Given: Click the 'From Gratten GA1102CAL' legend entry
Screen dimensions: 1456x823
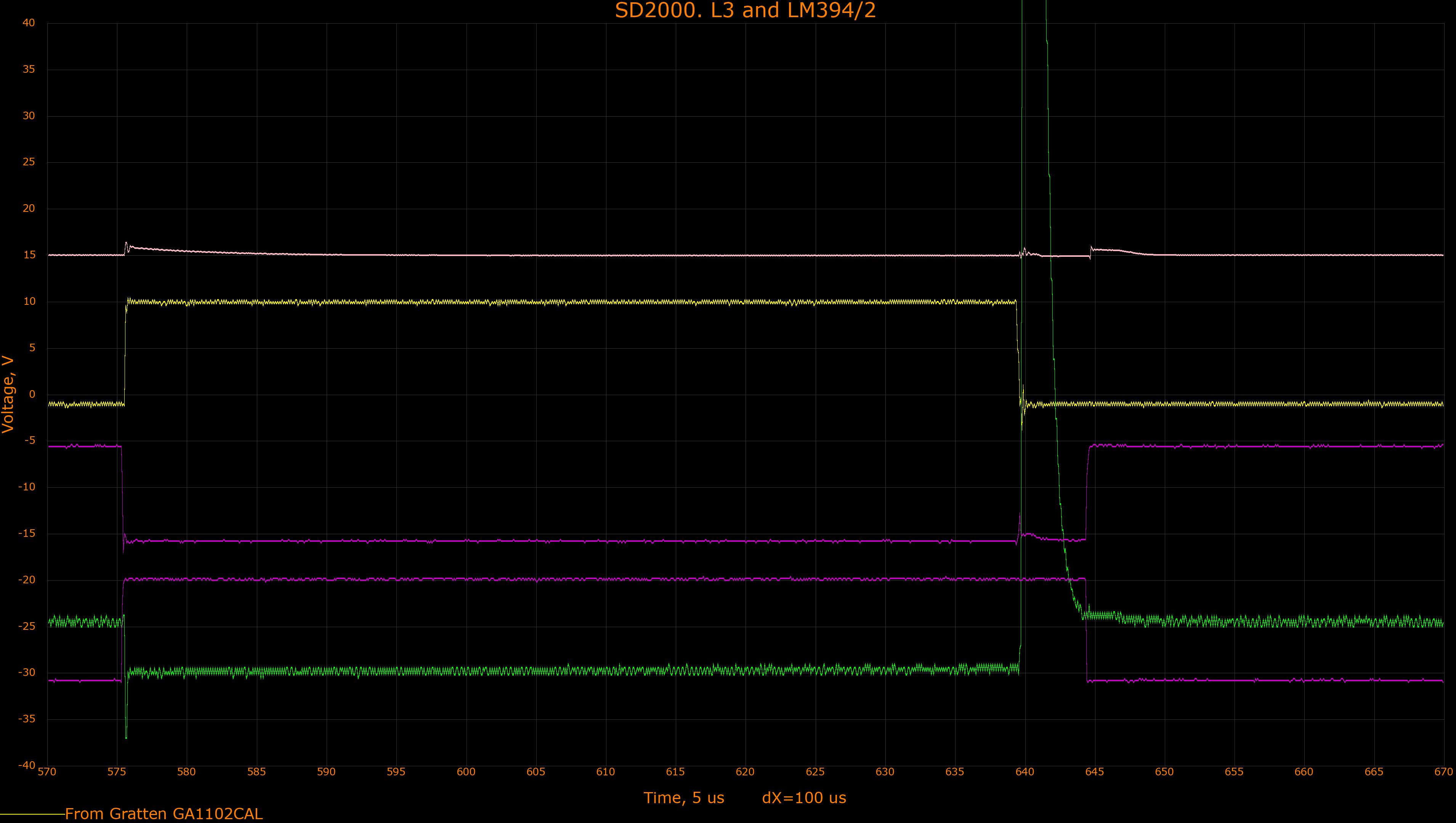Looking at the screenshot, I should 164,813.
